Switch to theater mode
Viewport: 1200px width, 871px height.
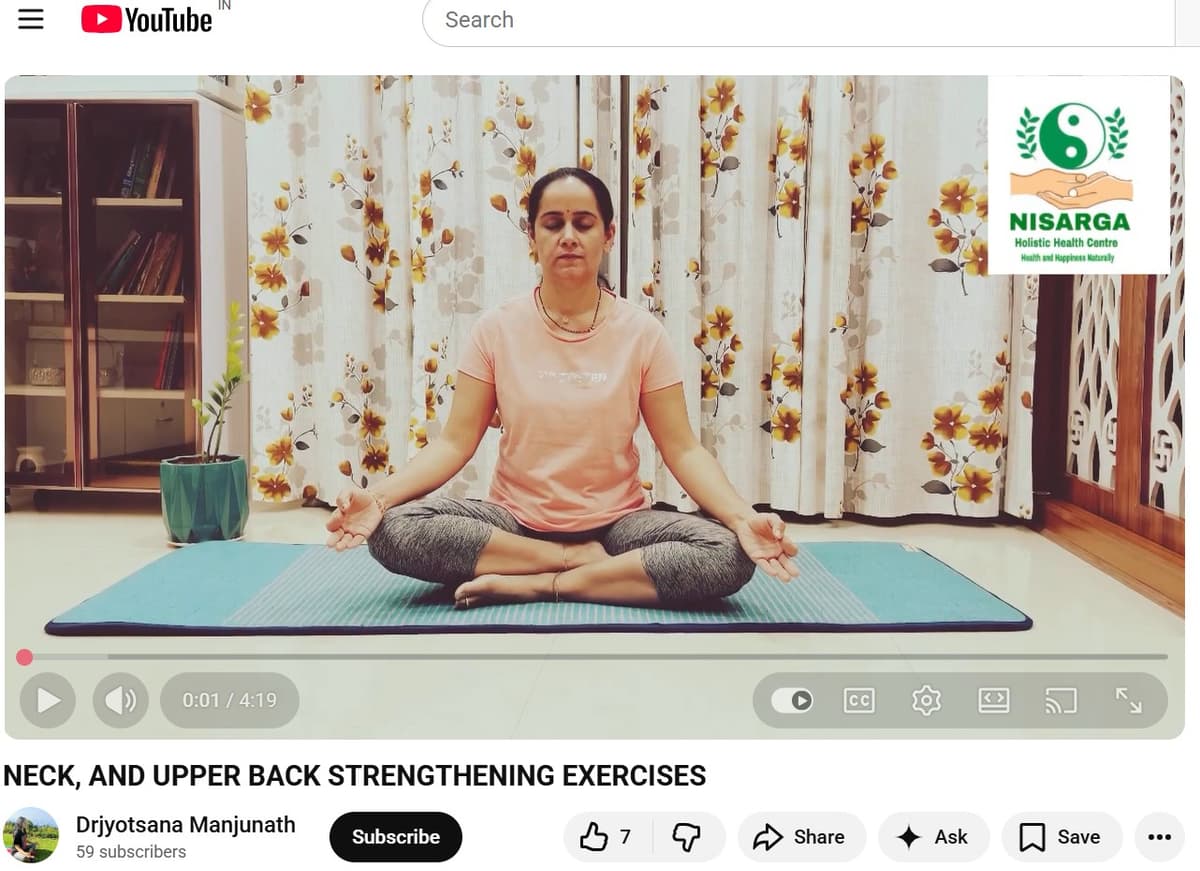coord(993,700)
